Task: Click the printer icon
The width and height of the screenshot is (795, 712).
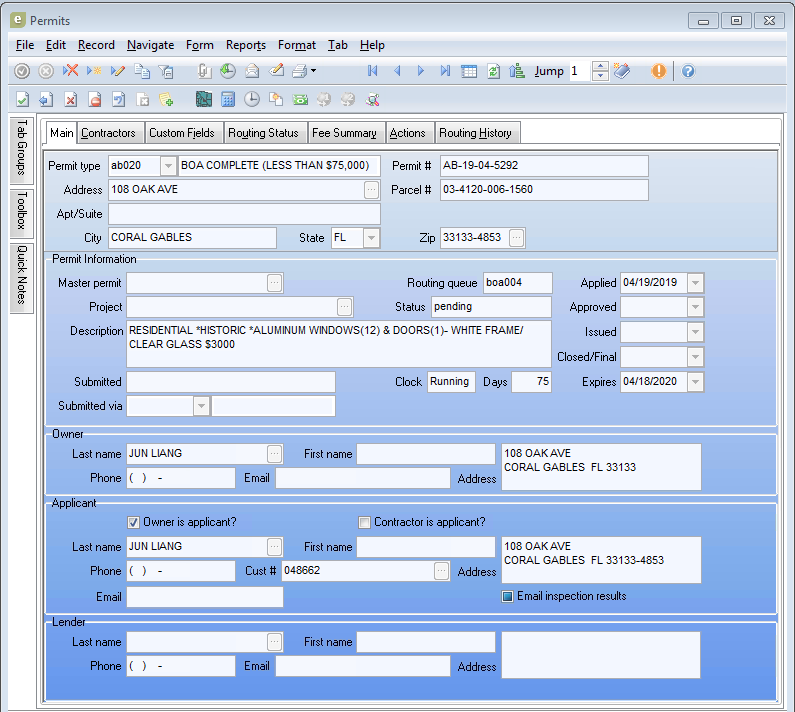Action: [x=298, y=71]
